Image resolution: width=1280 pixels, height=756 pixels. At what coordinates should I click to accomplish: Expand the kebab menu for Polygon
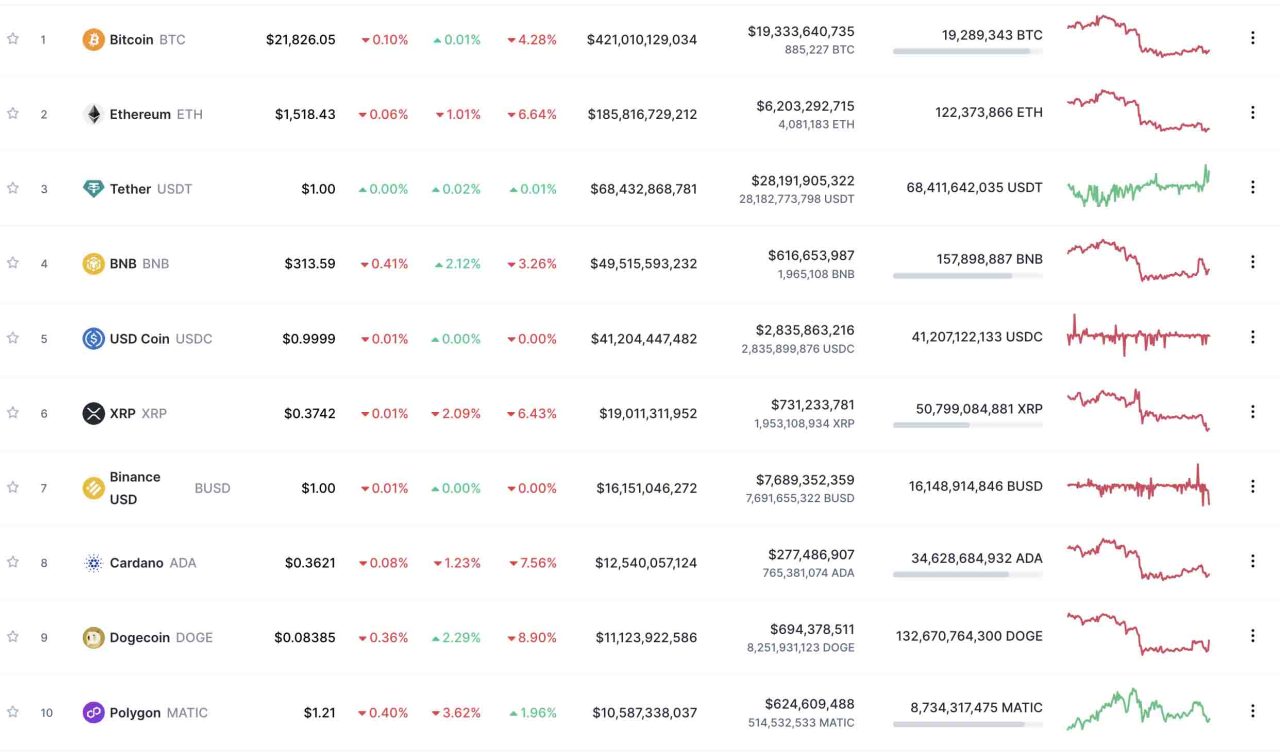pyautogui.click(x=1252, y=711)
